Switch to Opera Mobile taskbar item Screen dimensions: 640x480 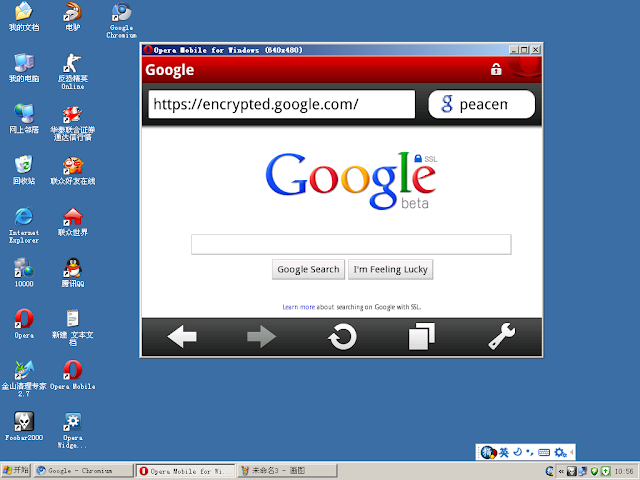[185, 471]
